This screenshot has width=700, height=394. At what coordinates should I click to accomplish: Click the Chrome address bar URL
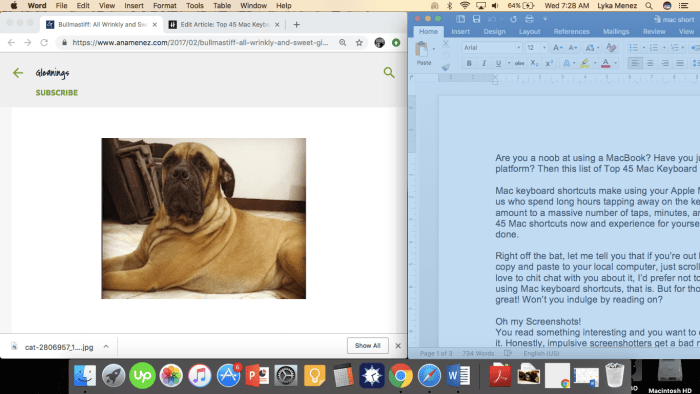200,42
